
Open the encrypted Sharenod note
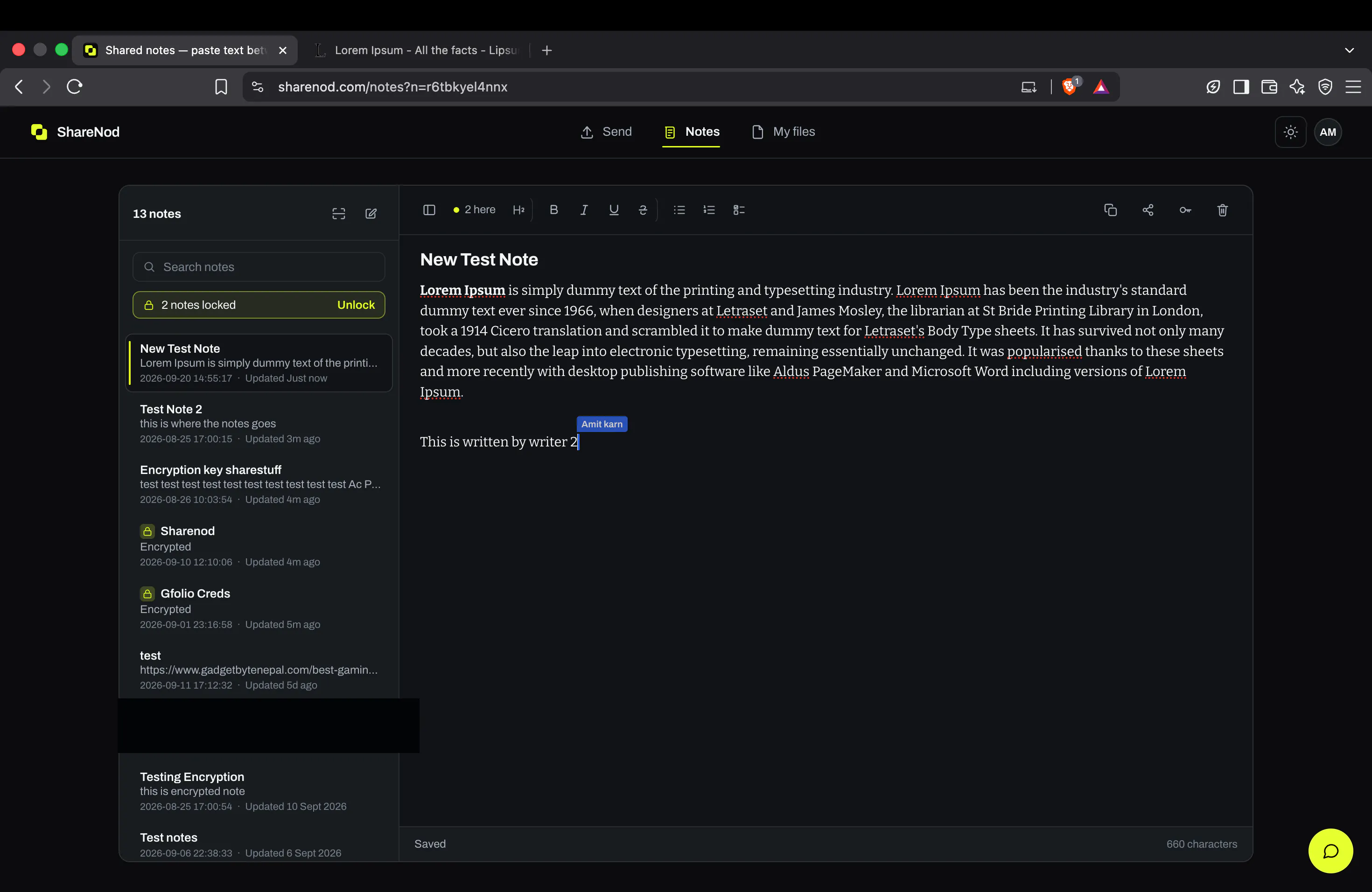point(259,546)
